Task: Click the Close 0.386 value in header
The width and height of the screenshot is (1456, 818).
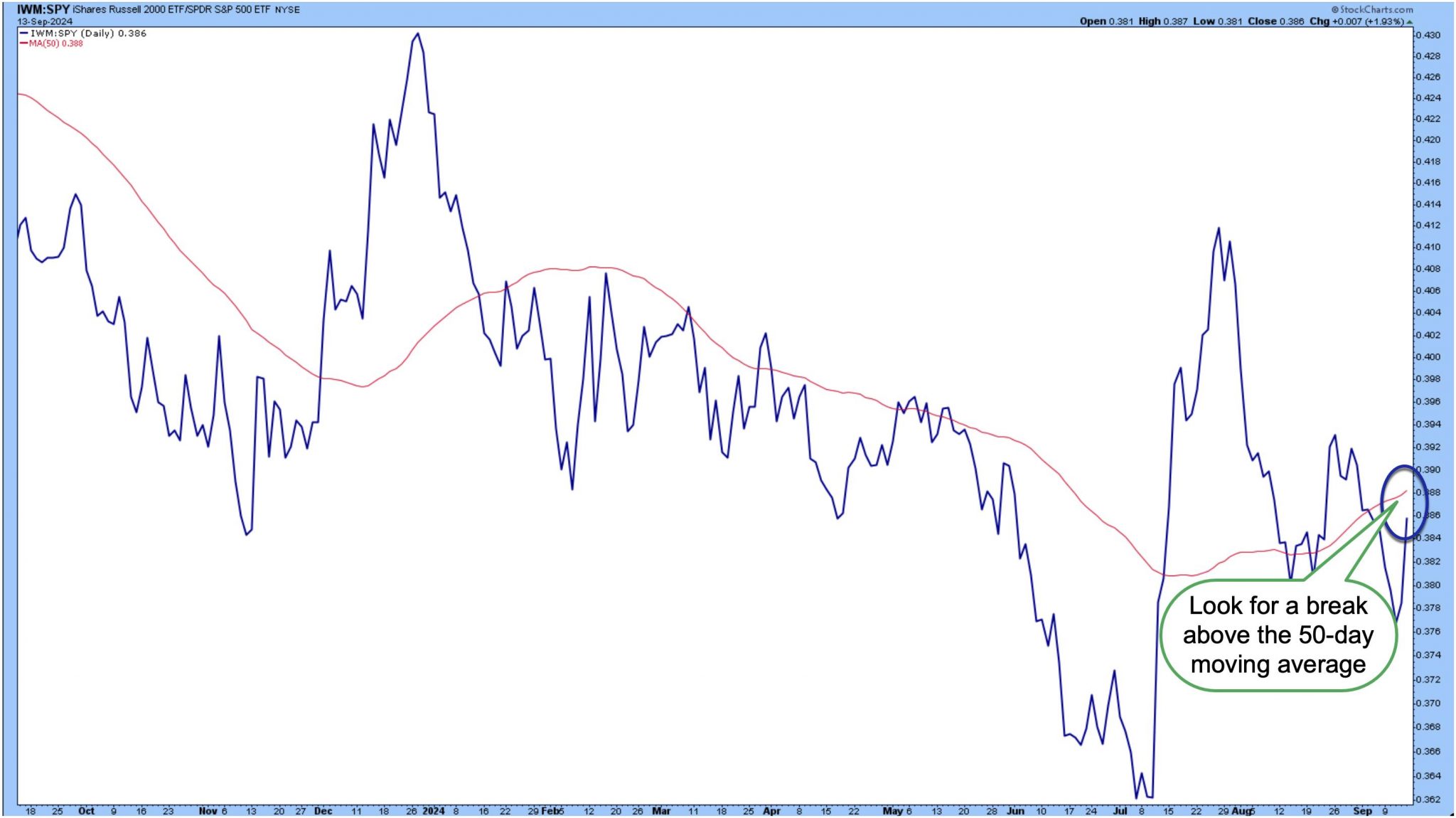Action: [1275, 21]
